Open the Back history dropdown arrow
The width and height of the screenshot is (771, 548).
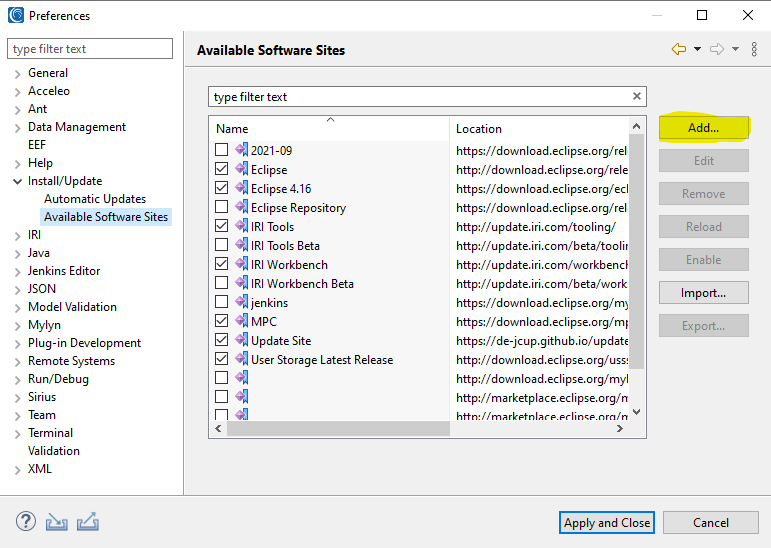pos(697,49)
